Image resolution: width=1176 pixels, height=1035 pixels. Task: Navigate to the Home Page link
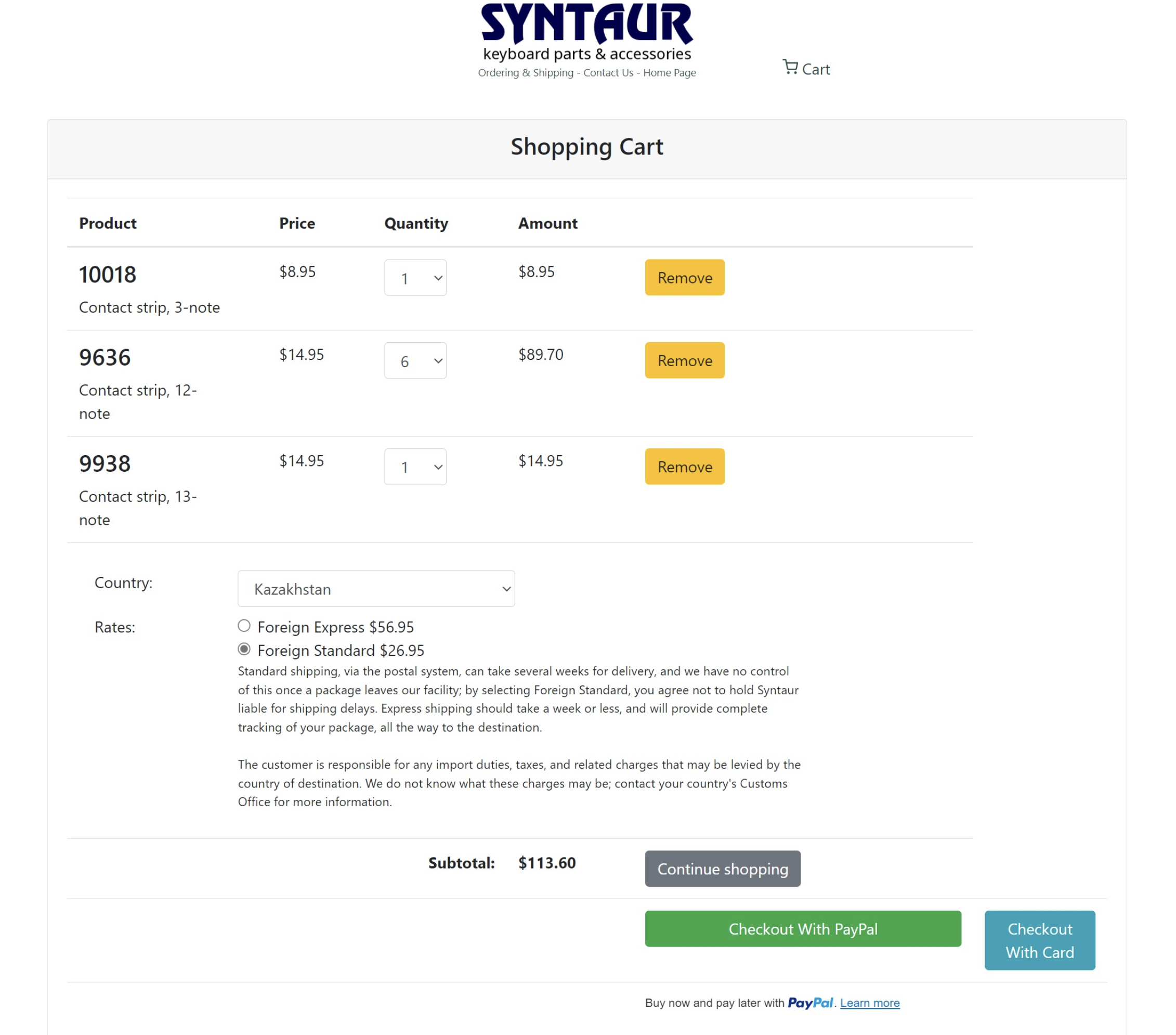pyautogui.click(x=669, y=73)
